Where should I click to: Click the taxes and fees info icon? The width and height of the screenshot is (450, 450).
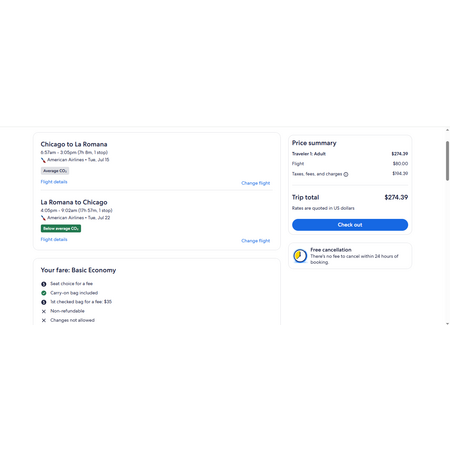[x=346, y=174]
